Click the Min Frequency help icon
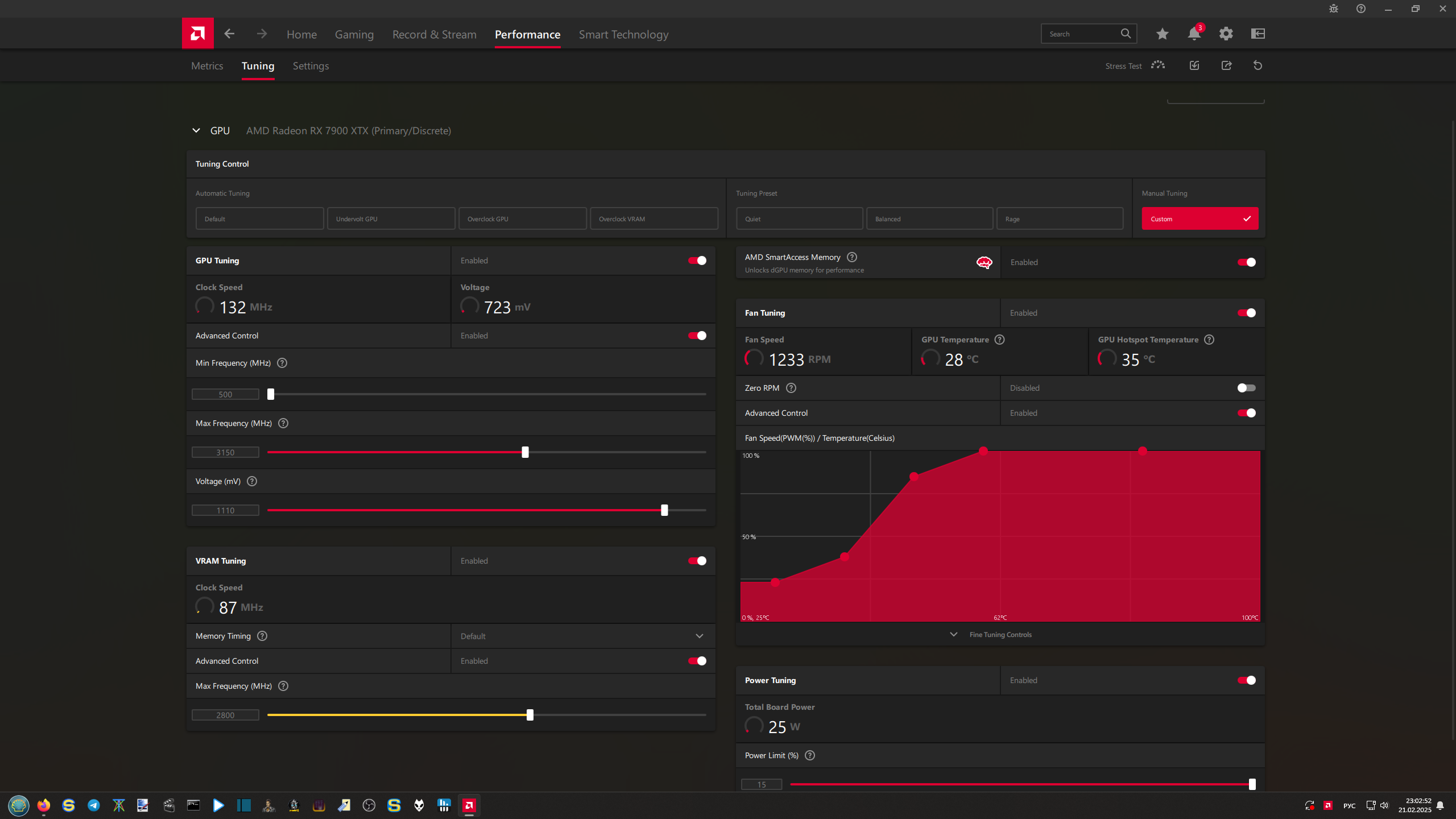The image size is (1456, 819). point(282,363)
